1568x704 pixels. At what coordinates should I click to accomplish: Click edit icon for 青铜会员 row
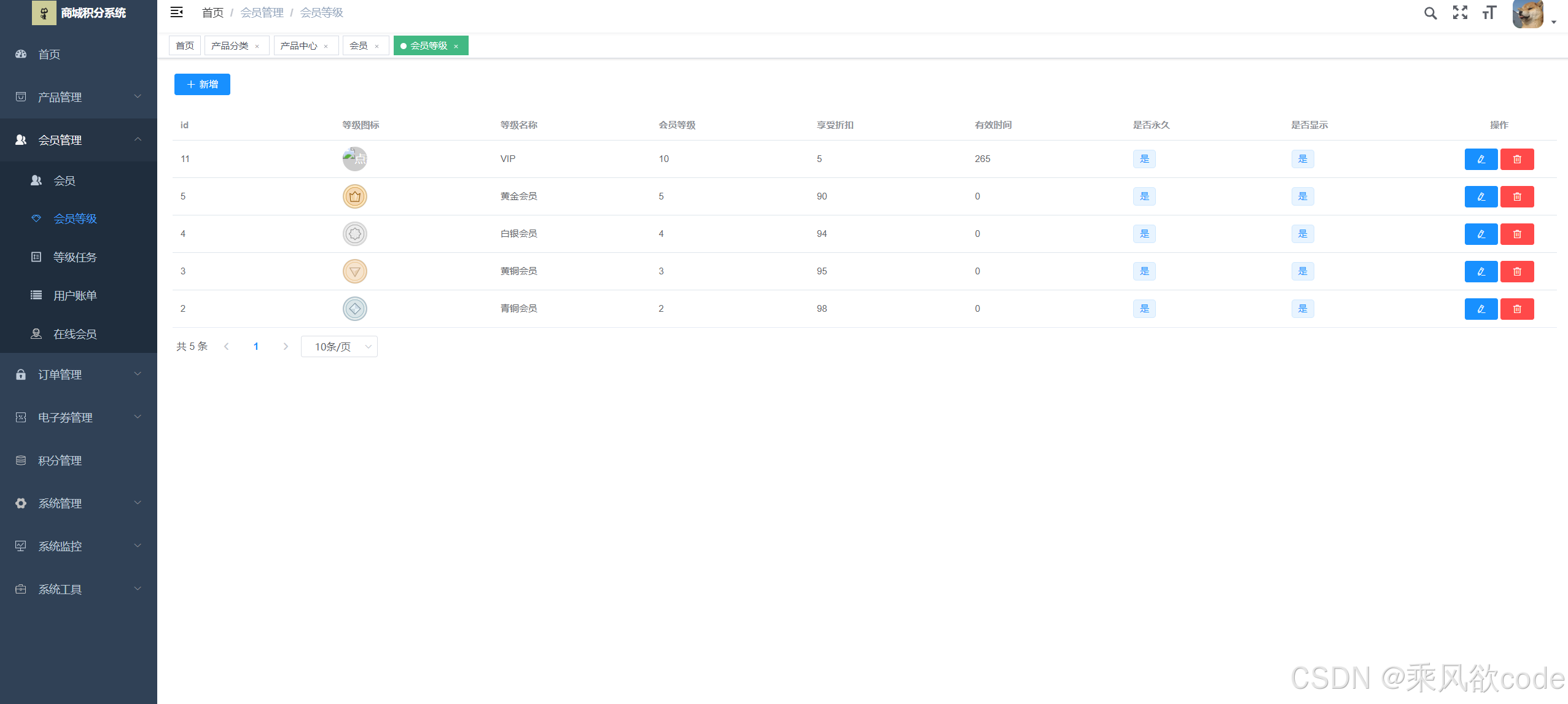click(1481, 309)
